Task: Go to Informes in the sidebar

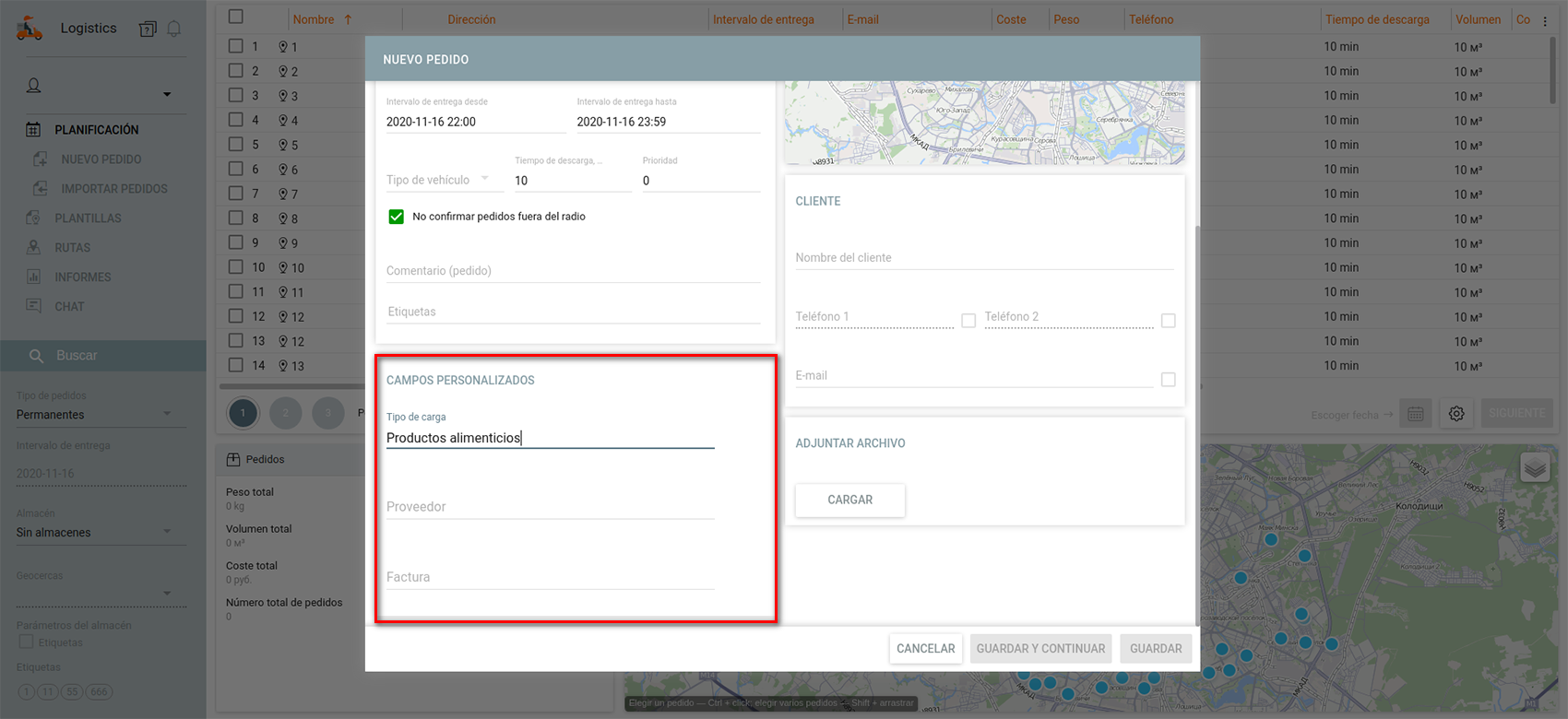Action: 82,277
